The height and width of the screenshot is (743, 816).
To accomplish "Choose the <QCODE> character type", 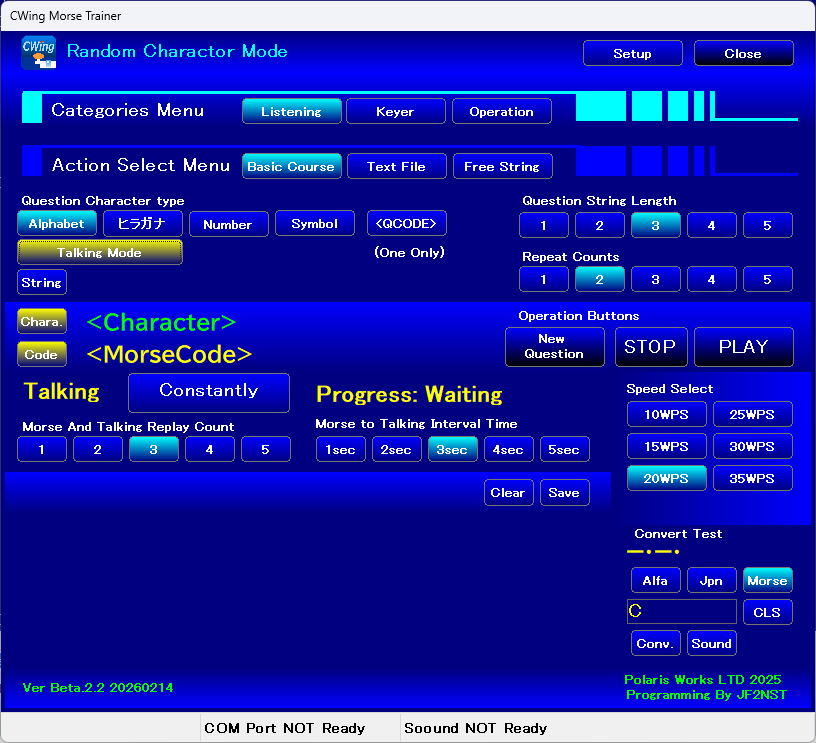I will pyautogui.click(x=406, y=224).
